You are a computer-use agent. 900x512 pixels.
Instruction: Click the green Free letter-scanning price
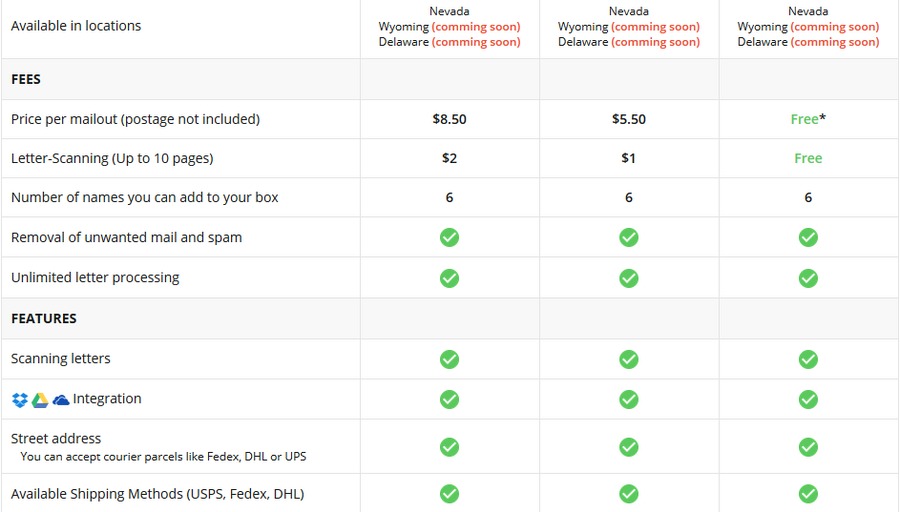coord(808,158)
